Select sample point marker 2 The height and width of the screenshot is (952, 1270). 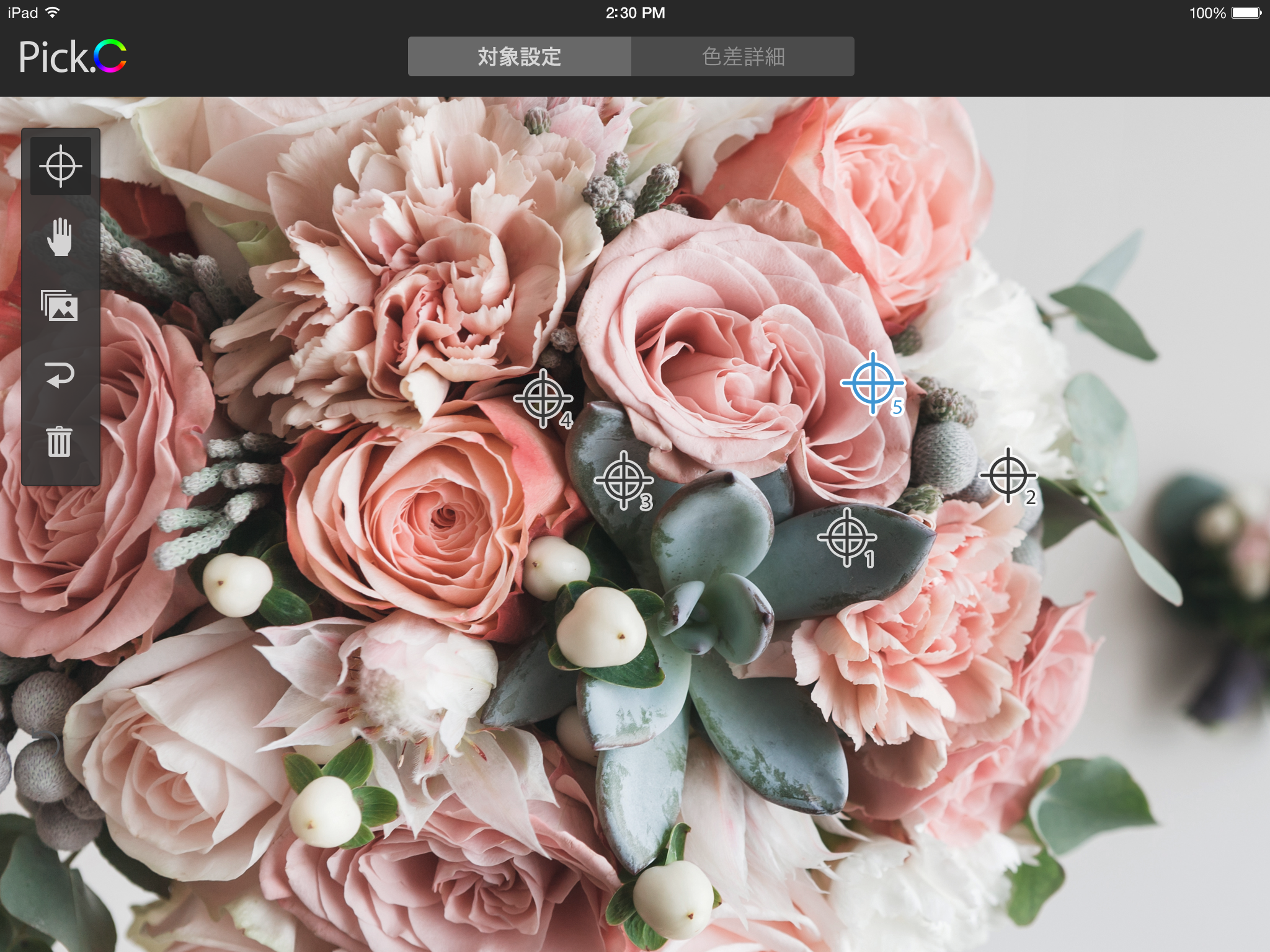tap(1008, 475)
